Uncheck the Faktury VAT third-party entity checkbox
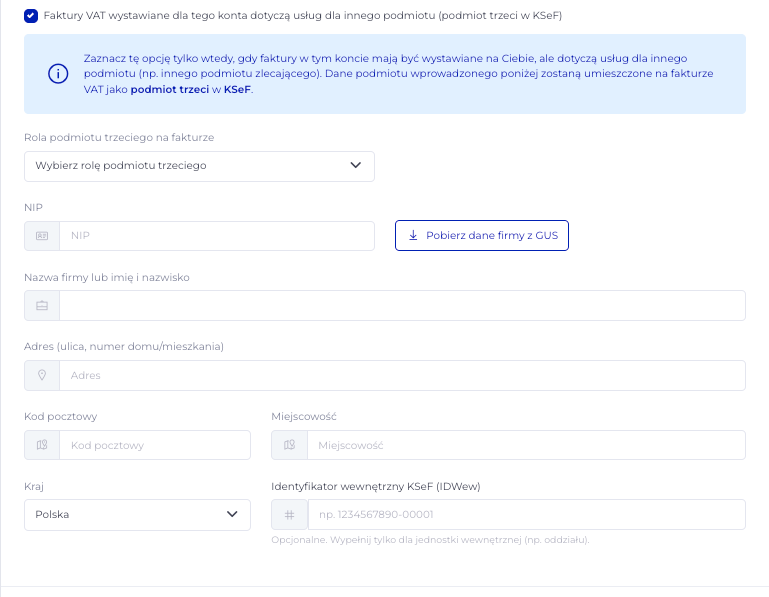This screenshot has height=597, width=769. pyautogui.click(x=31, y=17)
